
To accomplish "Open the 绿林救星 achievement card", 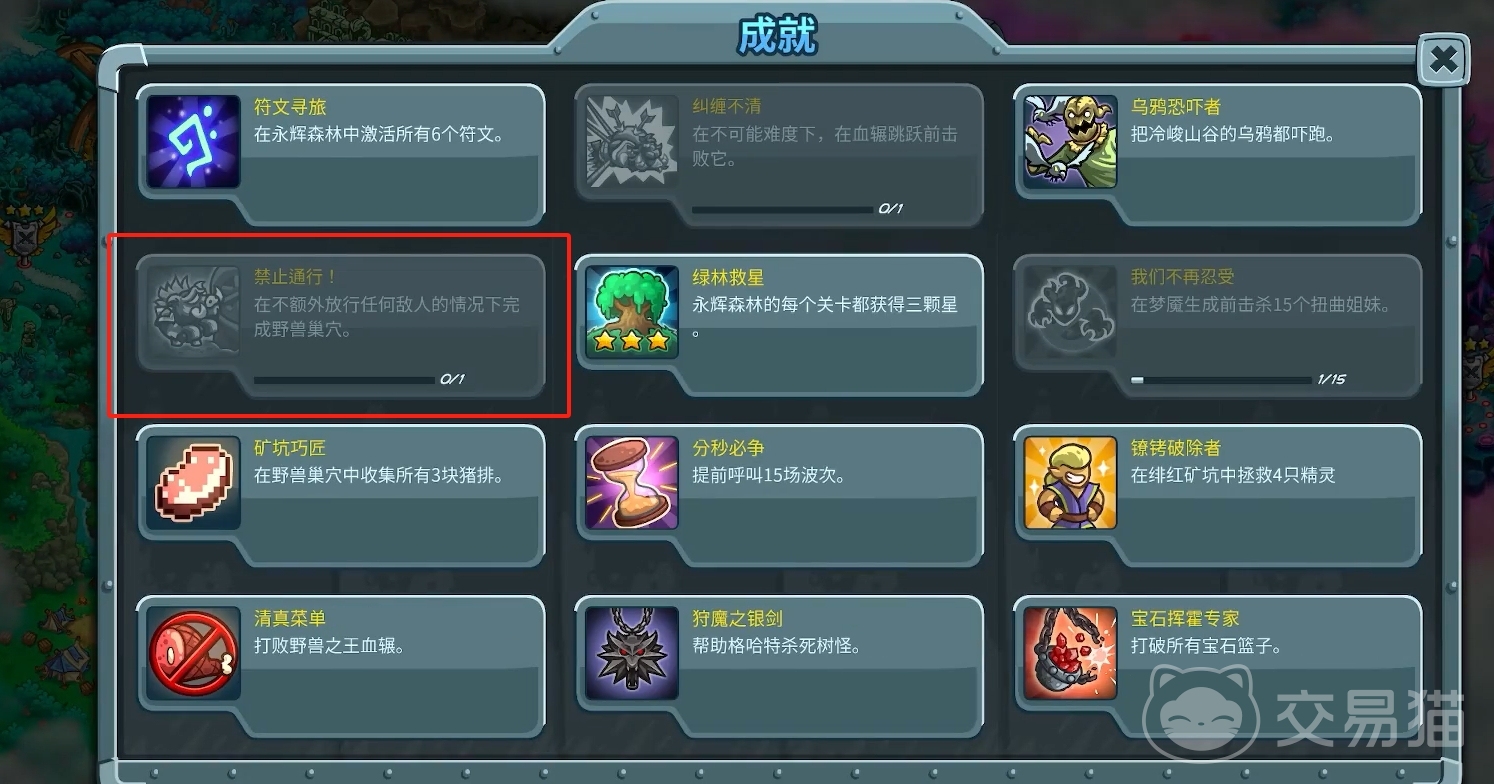I will click(780, 325).
